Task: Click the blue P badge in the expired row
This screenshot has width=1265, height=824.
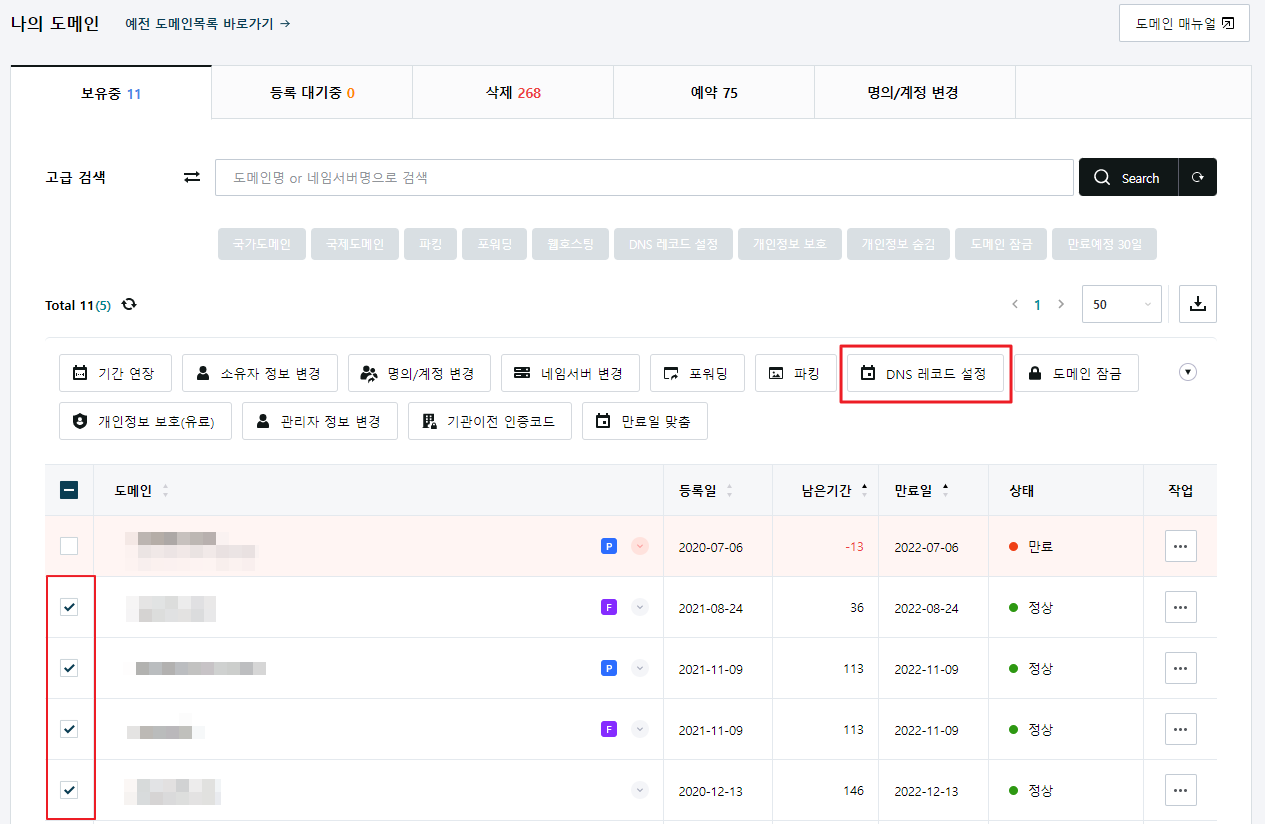Action: 608,546
